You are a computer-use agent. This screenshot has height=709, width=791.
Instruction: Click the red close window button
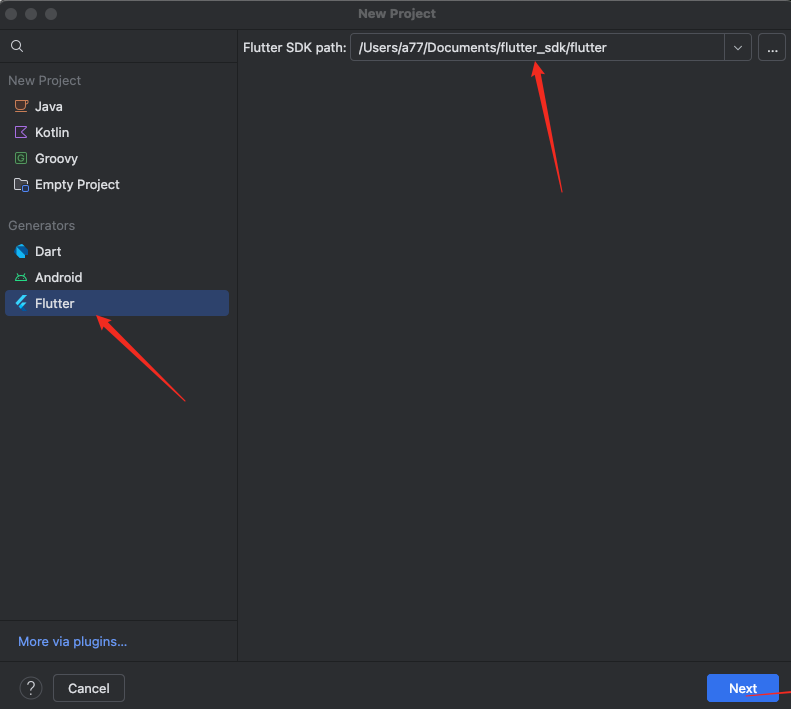click(x=11, y=14)
